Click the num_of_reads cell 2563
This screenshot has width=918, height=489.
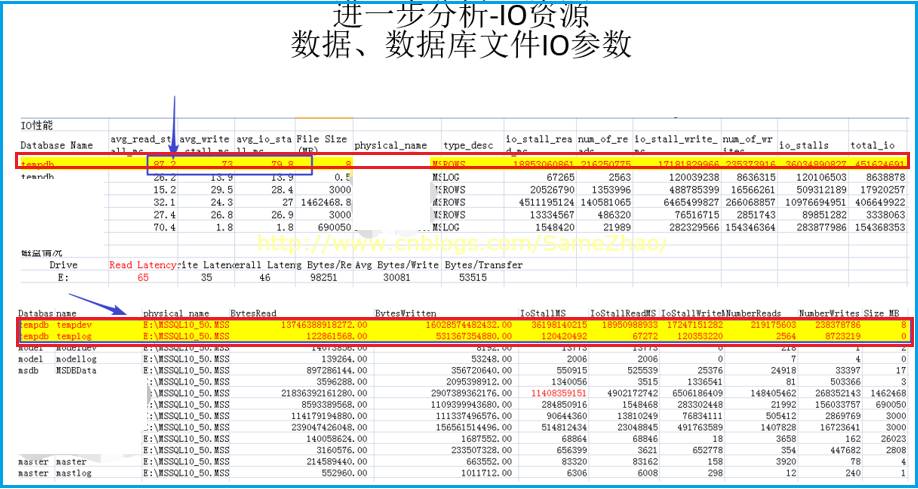coord(619,177)
